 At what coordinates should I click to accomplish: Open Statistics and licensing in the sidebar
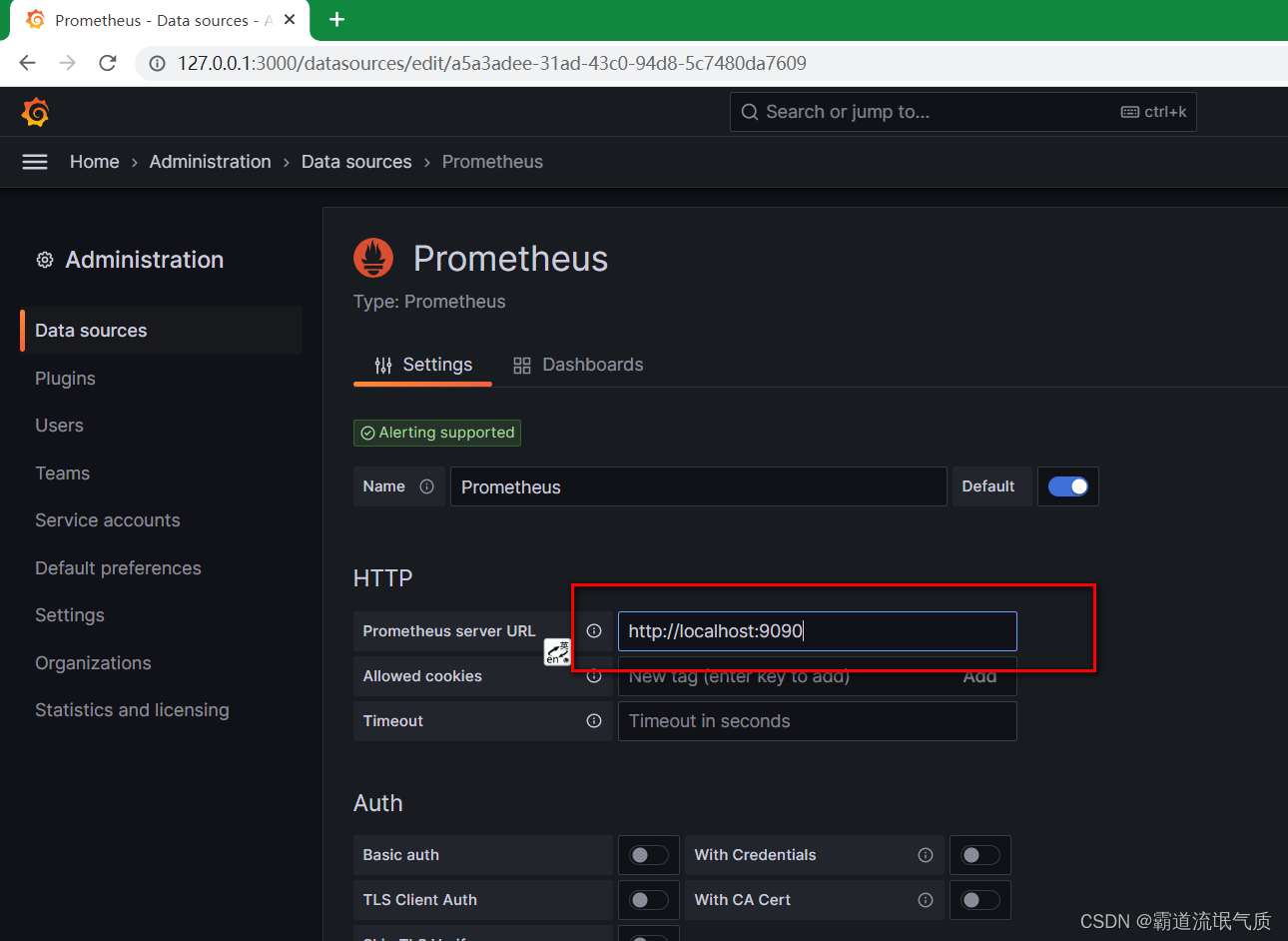132,710
